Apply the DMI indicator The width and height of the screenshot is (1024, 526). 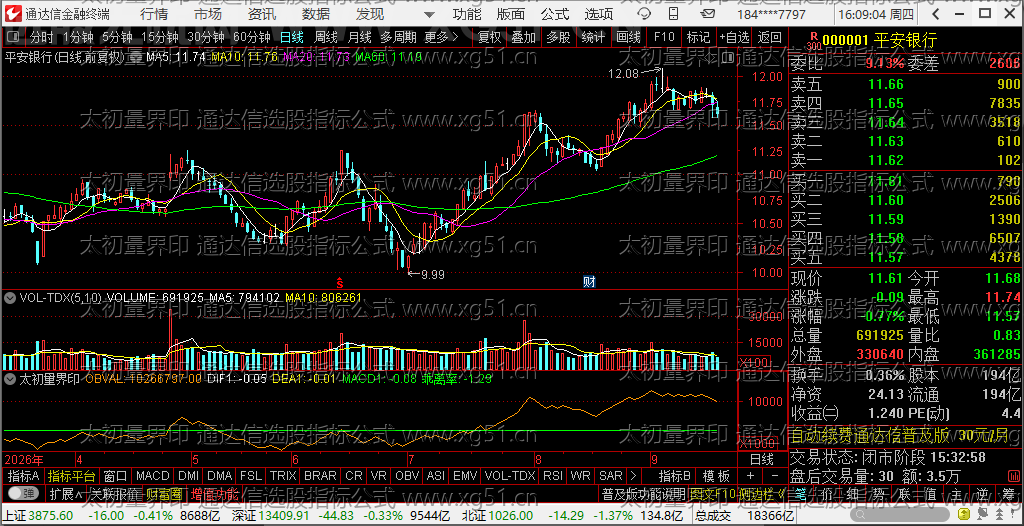189,476
